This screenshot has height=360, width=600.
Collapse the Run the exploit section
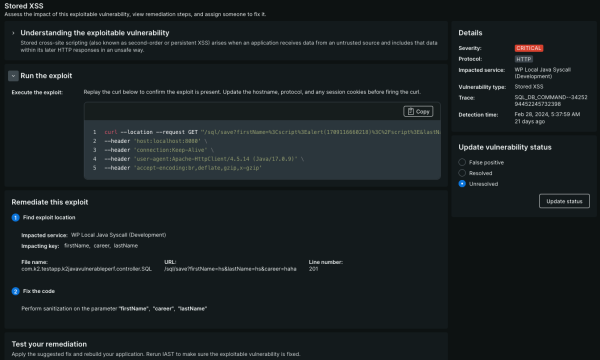tap(13, 76)
